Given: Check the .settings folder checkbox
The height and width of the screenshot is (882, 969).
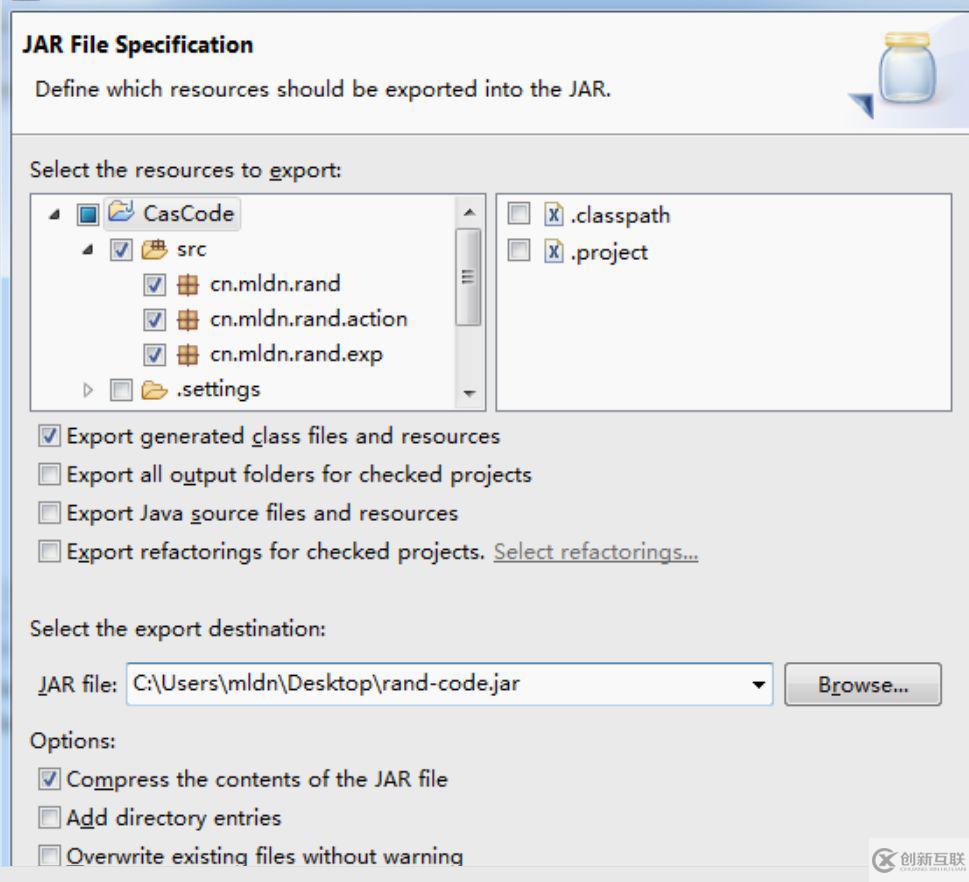Looking at the screenshot, I should click(121, 391).
